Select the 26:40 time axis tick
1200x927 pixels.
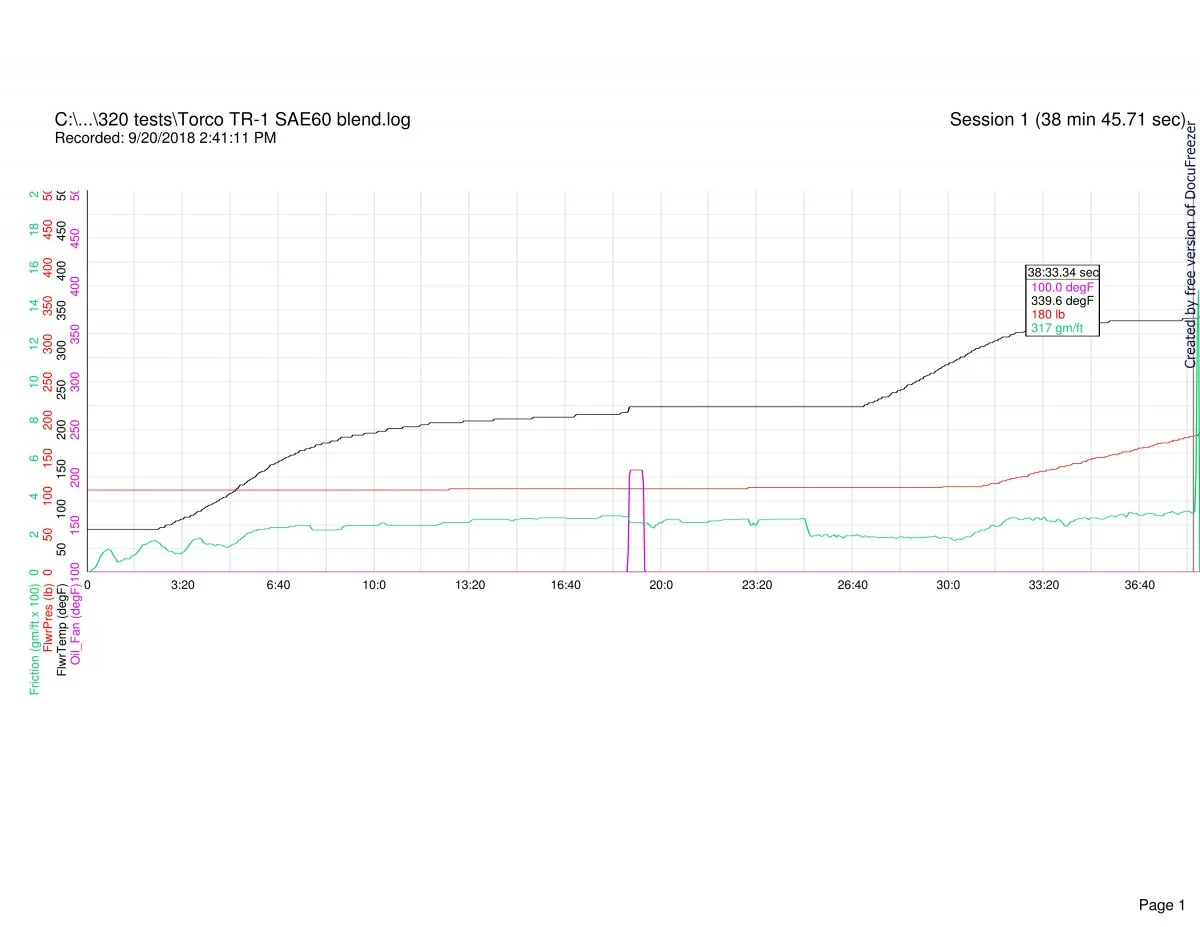(852, 585)
